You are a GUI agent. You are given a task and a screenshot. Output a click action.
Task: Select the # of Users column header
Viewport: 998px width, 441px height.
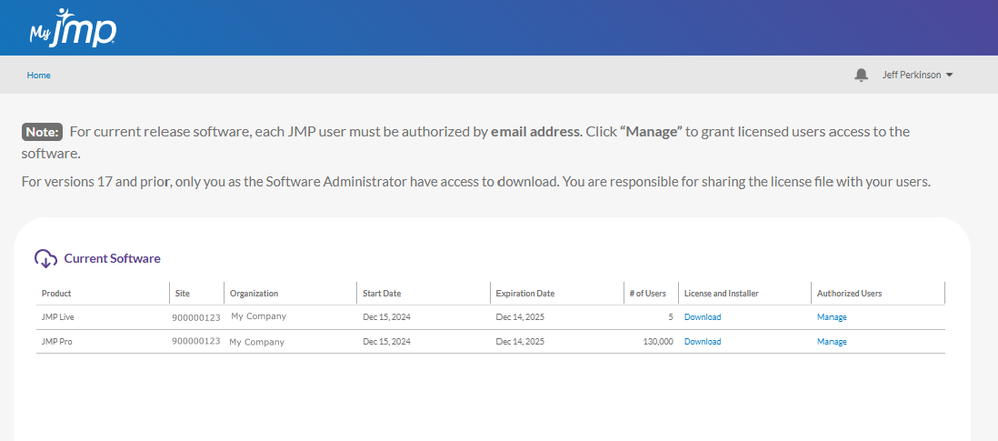[647, 293]
